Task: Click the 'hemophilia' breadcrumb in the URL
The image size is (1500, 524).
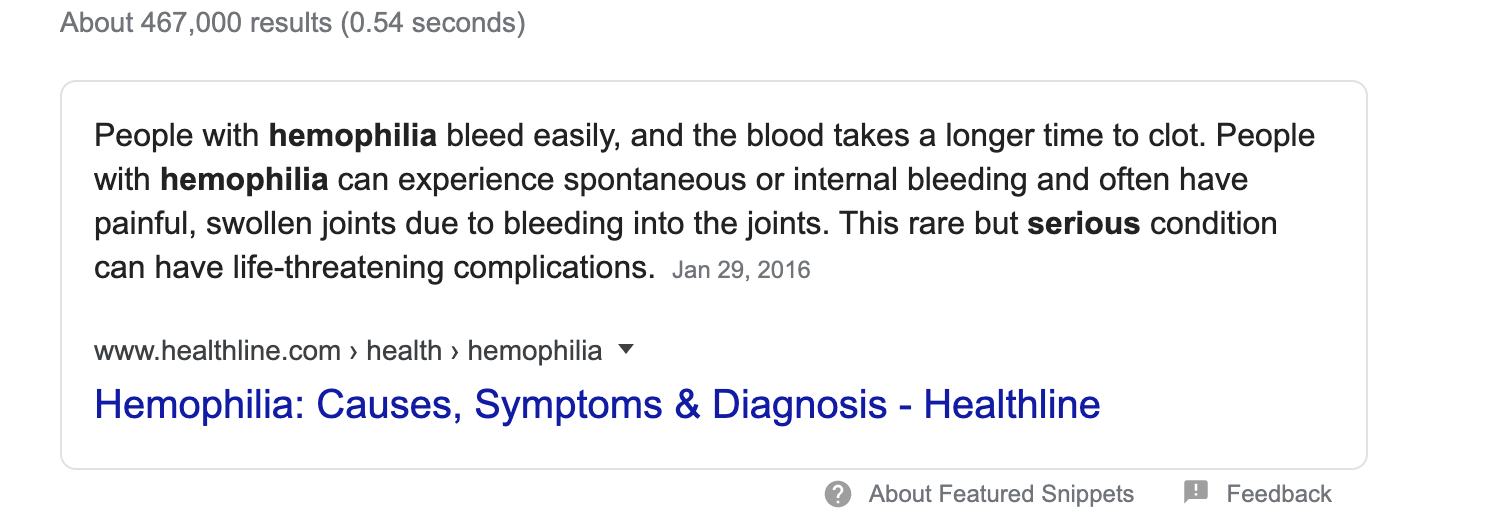Action: tap(535, 351)
